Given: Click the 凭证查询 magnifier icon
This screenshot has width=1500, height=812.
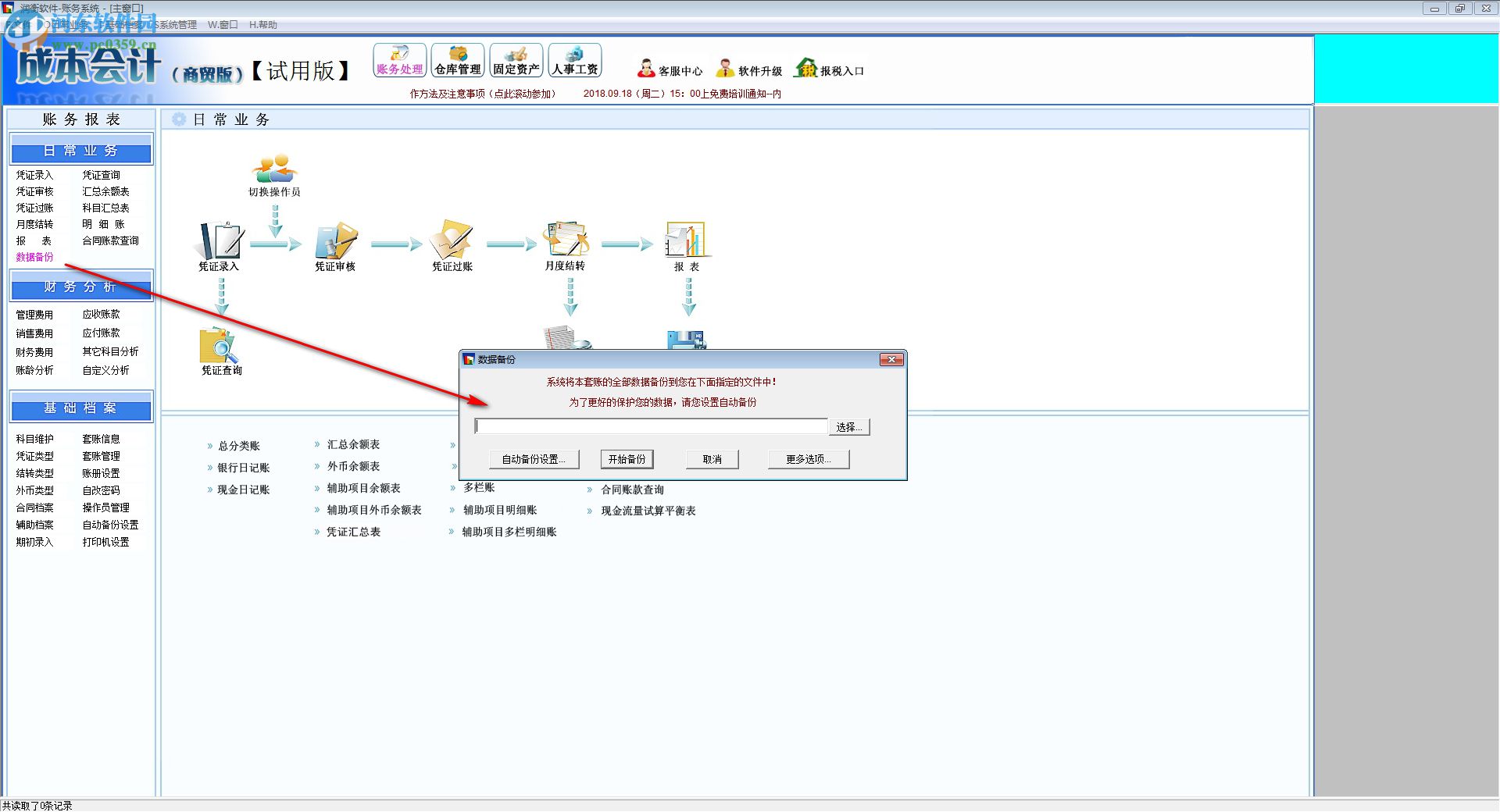Looking at the screenshot, I should tap(221, 351).
